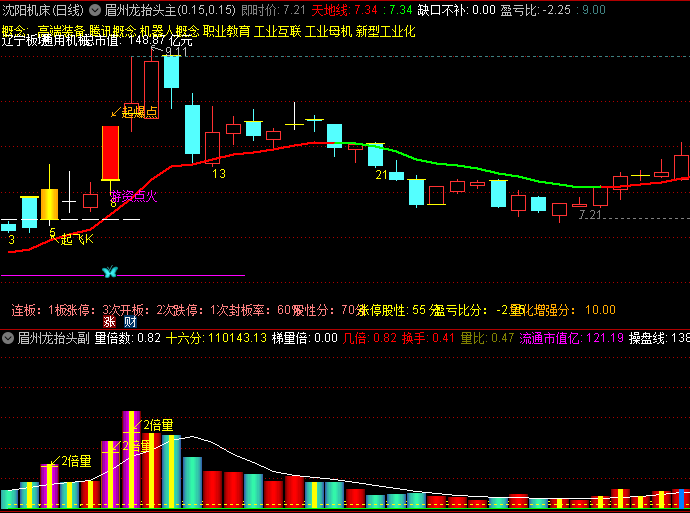
Task: Open the 新型工业化 concept link
Action: [385, 31]
